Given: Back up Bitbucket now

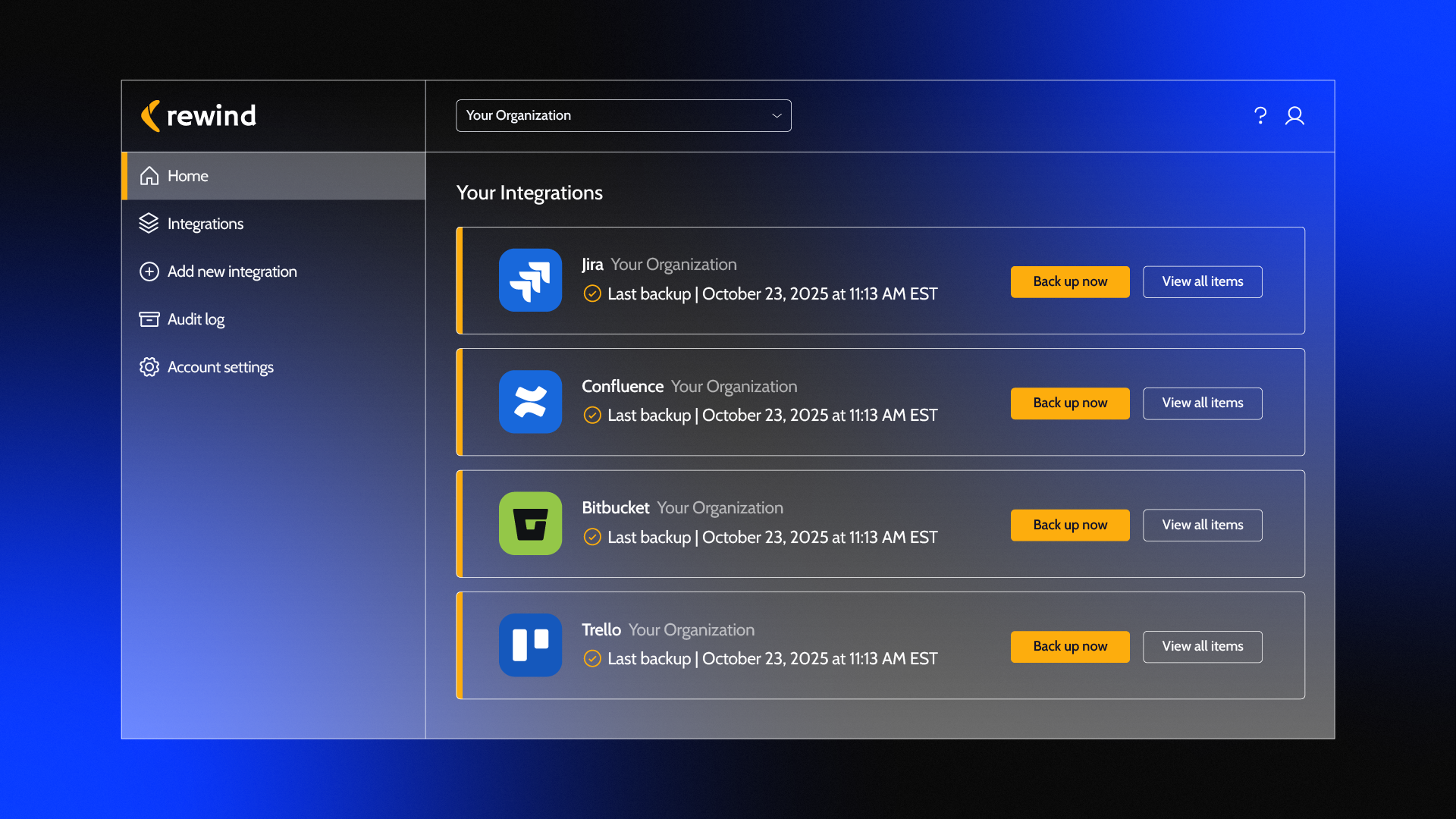Looking at the screenshot, I should 1069,525.
